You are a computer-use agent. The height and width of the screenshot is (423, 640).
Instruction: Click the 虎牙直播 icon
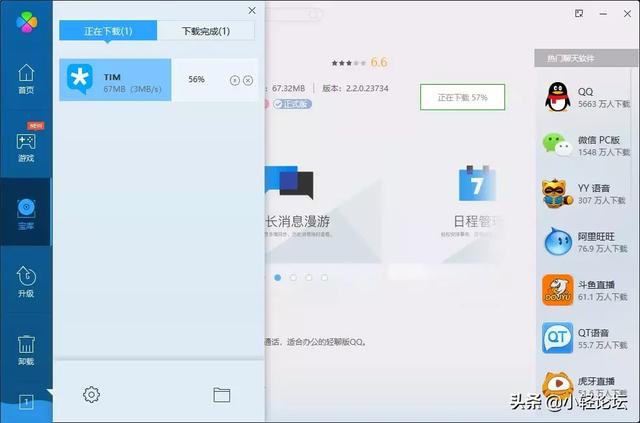click(558, 385)
